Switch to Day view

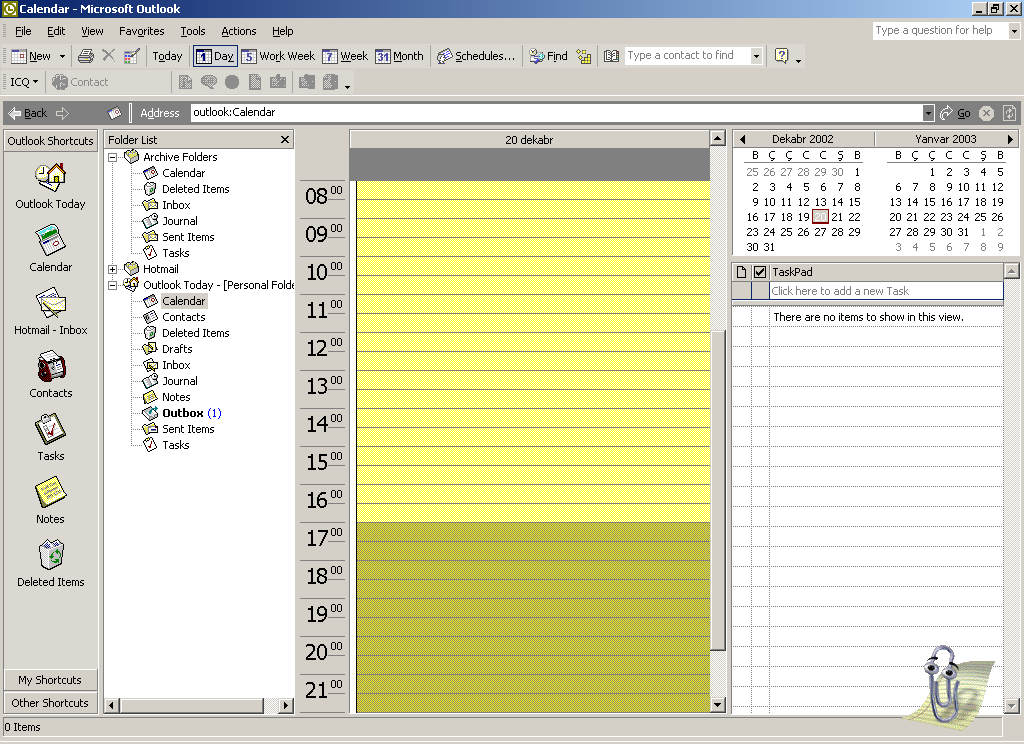[x=215, y=56]
